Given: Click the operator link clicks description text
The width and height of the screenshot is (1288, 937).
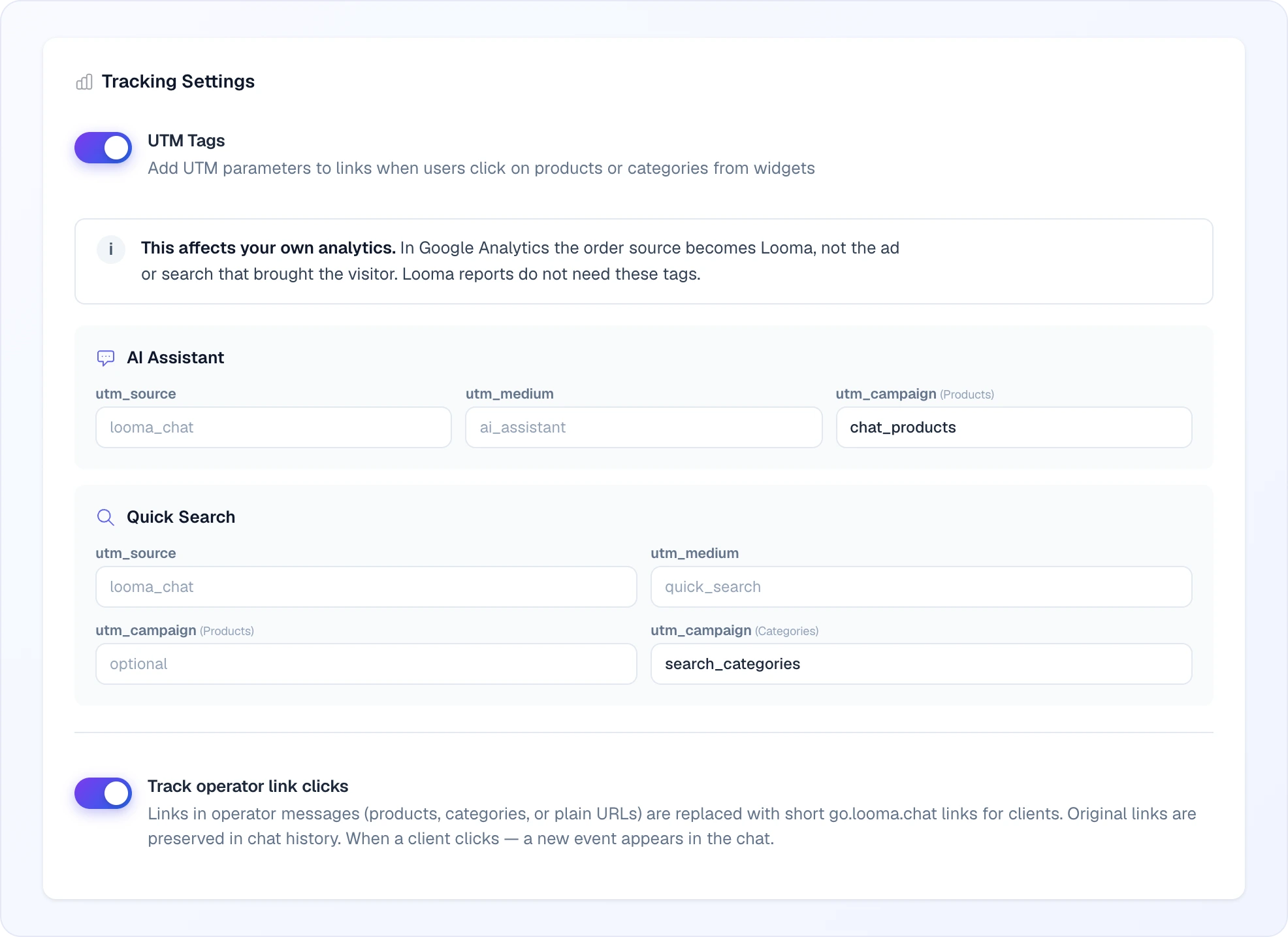Looking at the screenshot, I should [x=672, y=826].
